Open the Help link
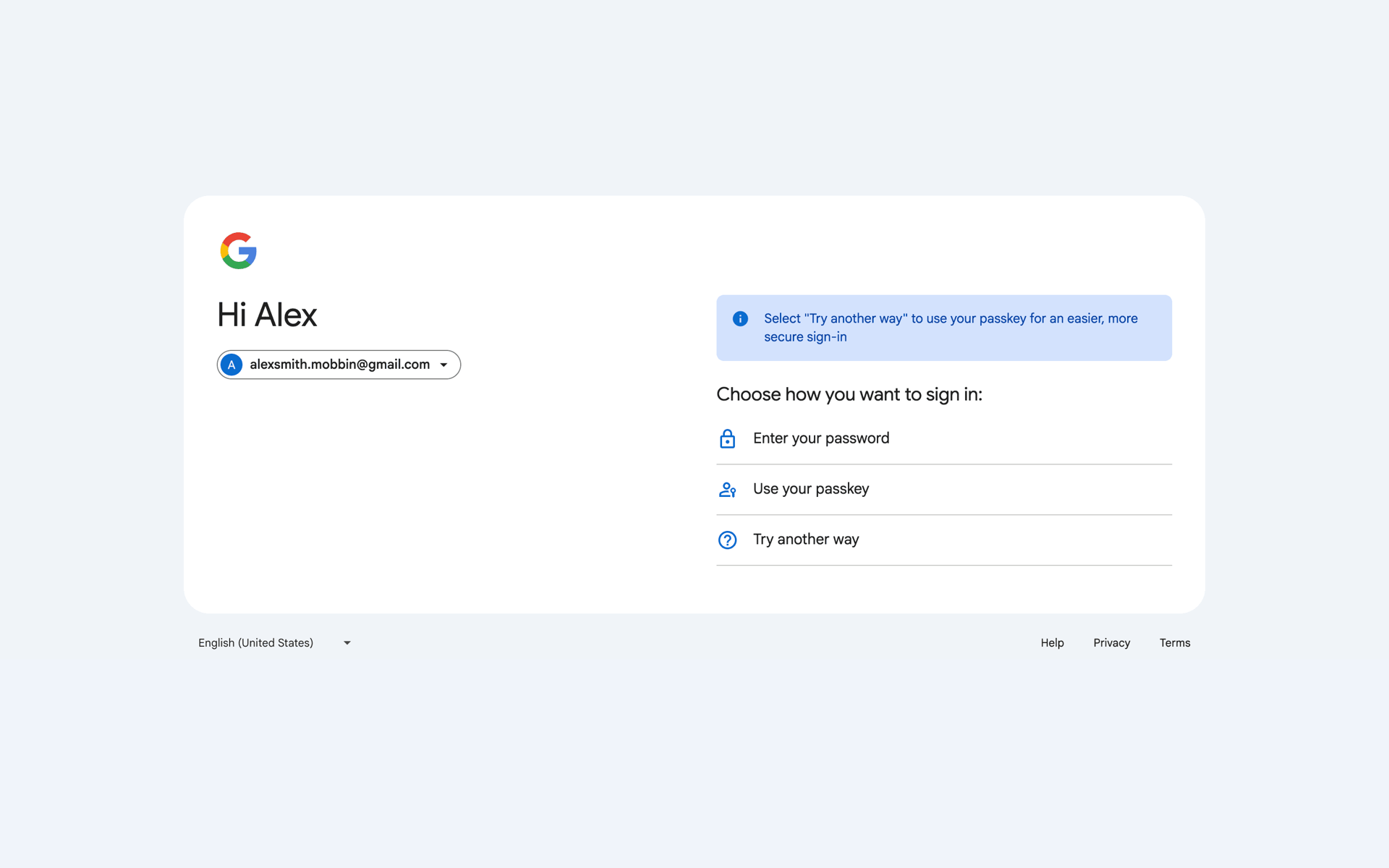Screen dimensions: 1389x868 click(x=1052, y=642)
